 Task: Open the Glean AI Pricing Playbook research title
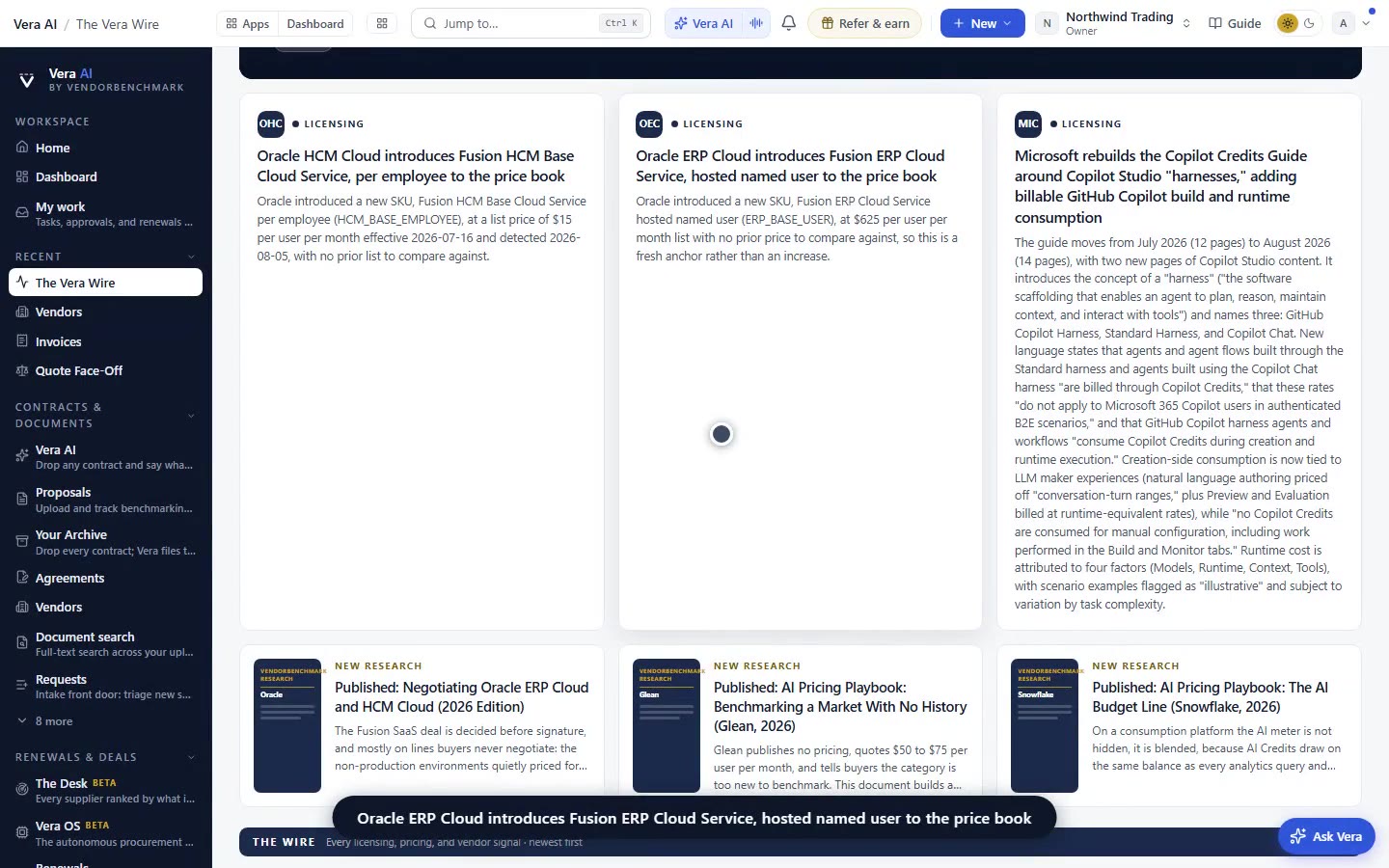[x=840, y=707]
